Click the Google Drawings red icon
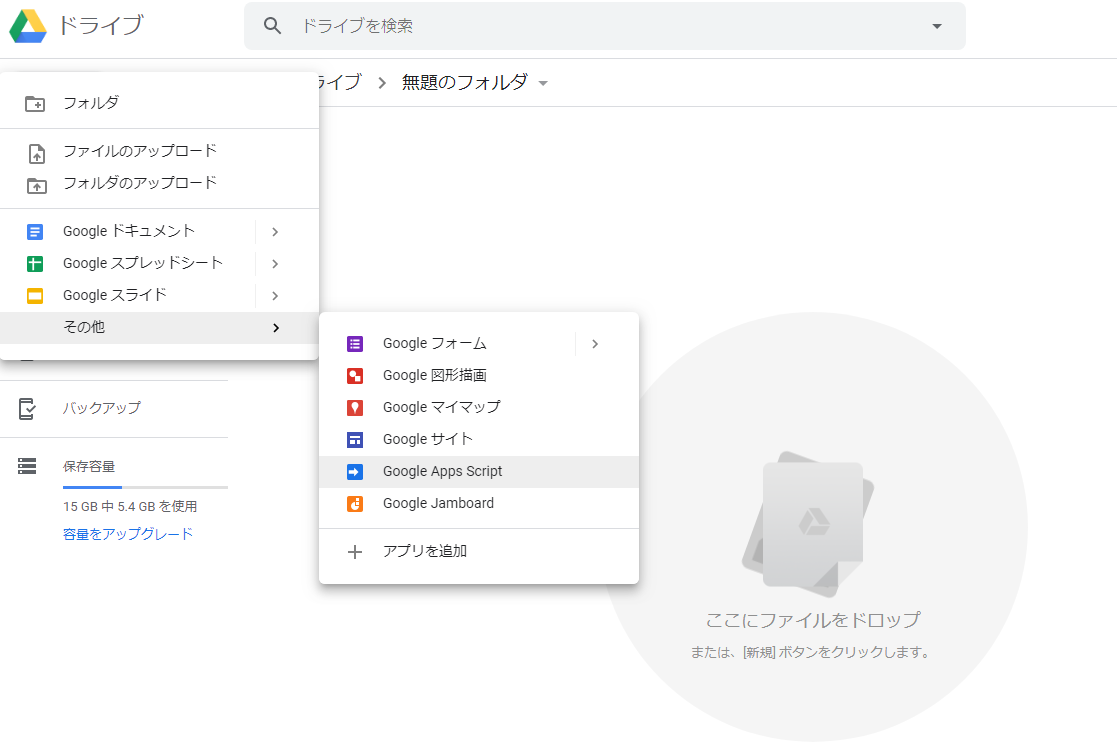The height and width of the screenshot is (755, 1117). point(355,376)
